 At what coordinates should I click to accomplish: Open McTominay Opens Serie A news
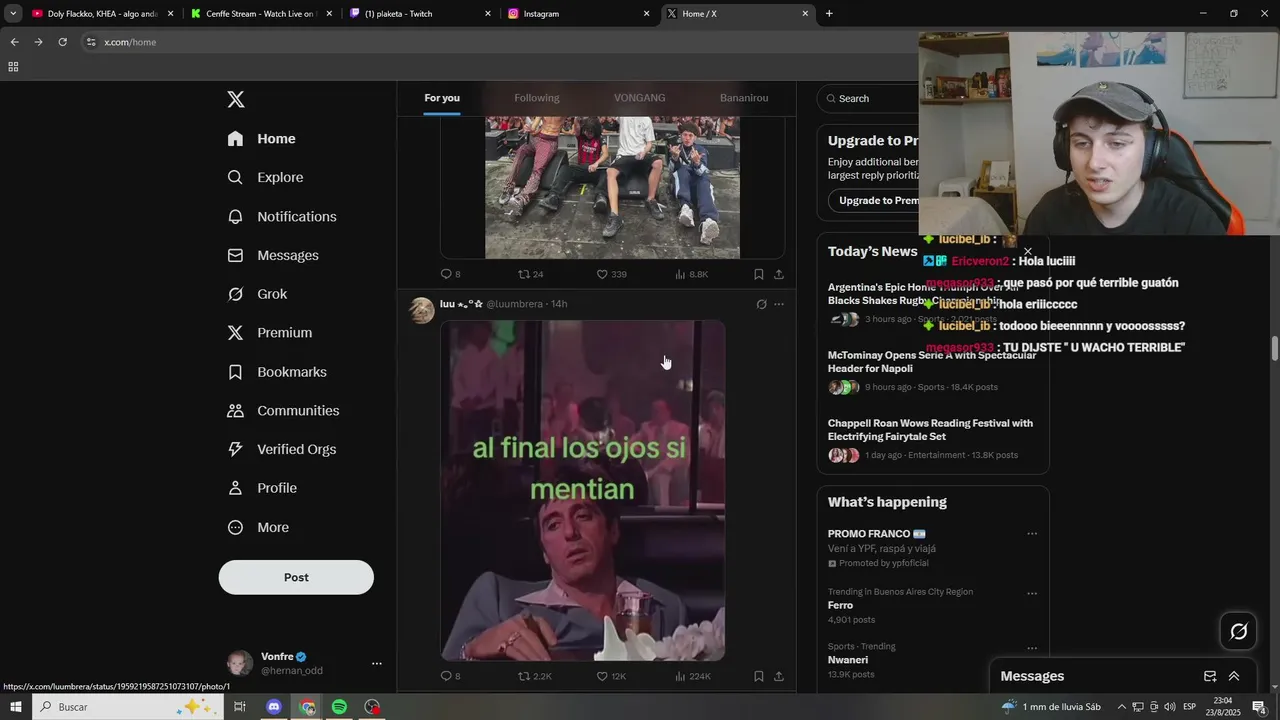(x=932, y=362)
